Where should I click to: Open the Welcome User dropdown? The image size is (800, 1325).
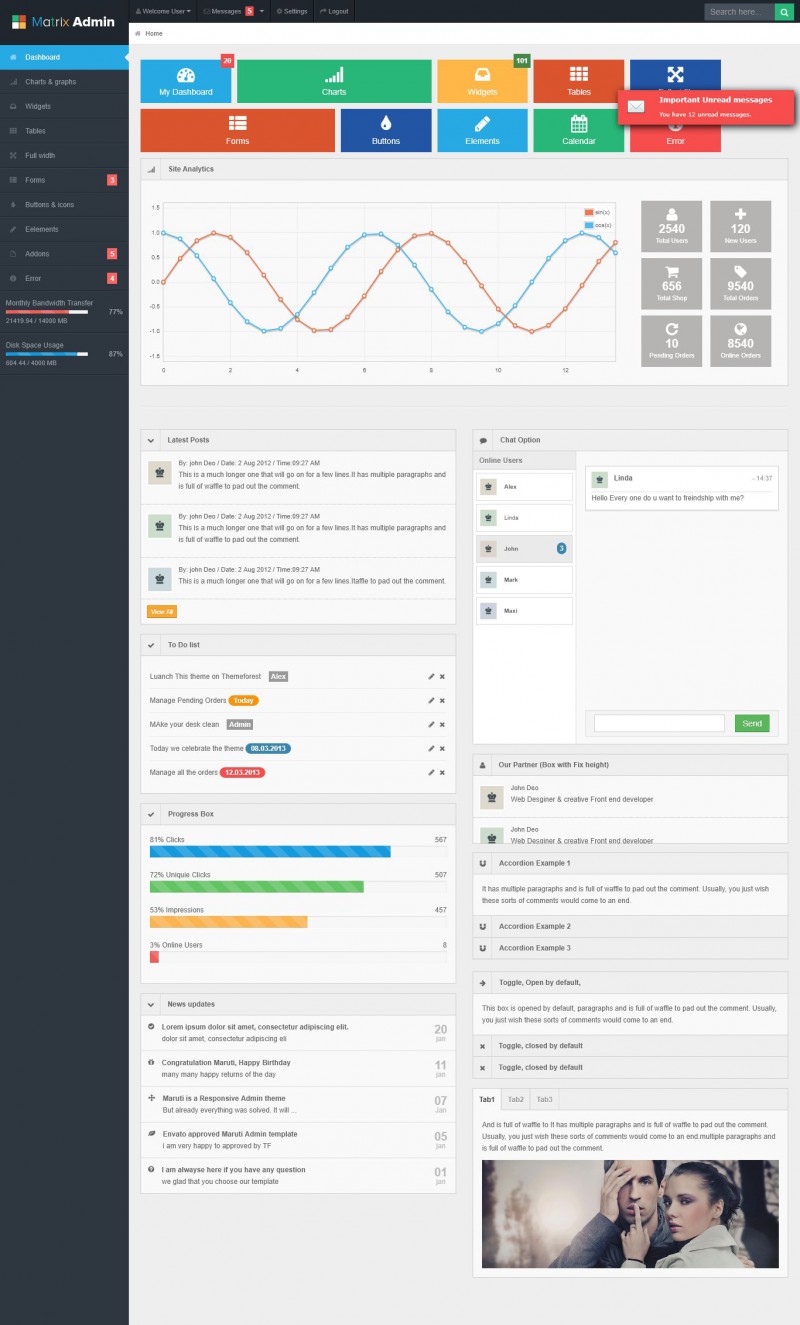pos(163,11)
